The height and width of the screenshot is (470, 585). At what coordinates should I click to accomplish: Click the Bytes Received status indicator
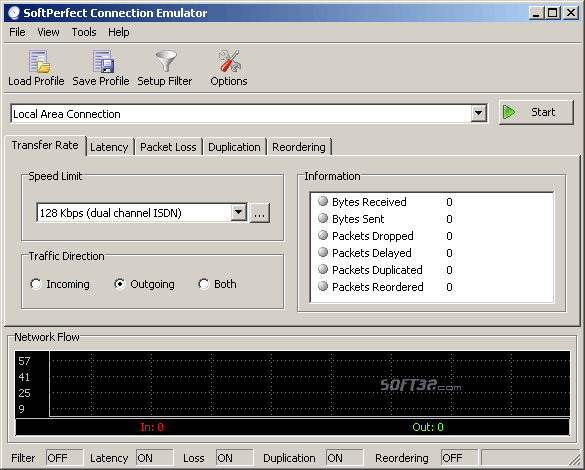[x=323, y=201]
